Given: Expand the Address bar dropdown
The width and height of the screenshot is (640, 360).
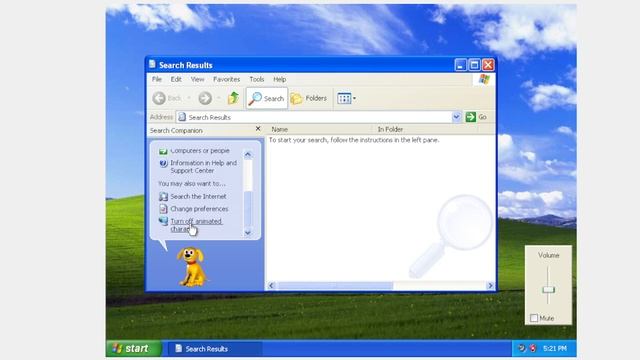Looking at the screenshot, I should [456, 117].
